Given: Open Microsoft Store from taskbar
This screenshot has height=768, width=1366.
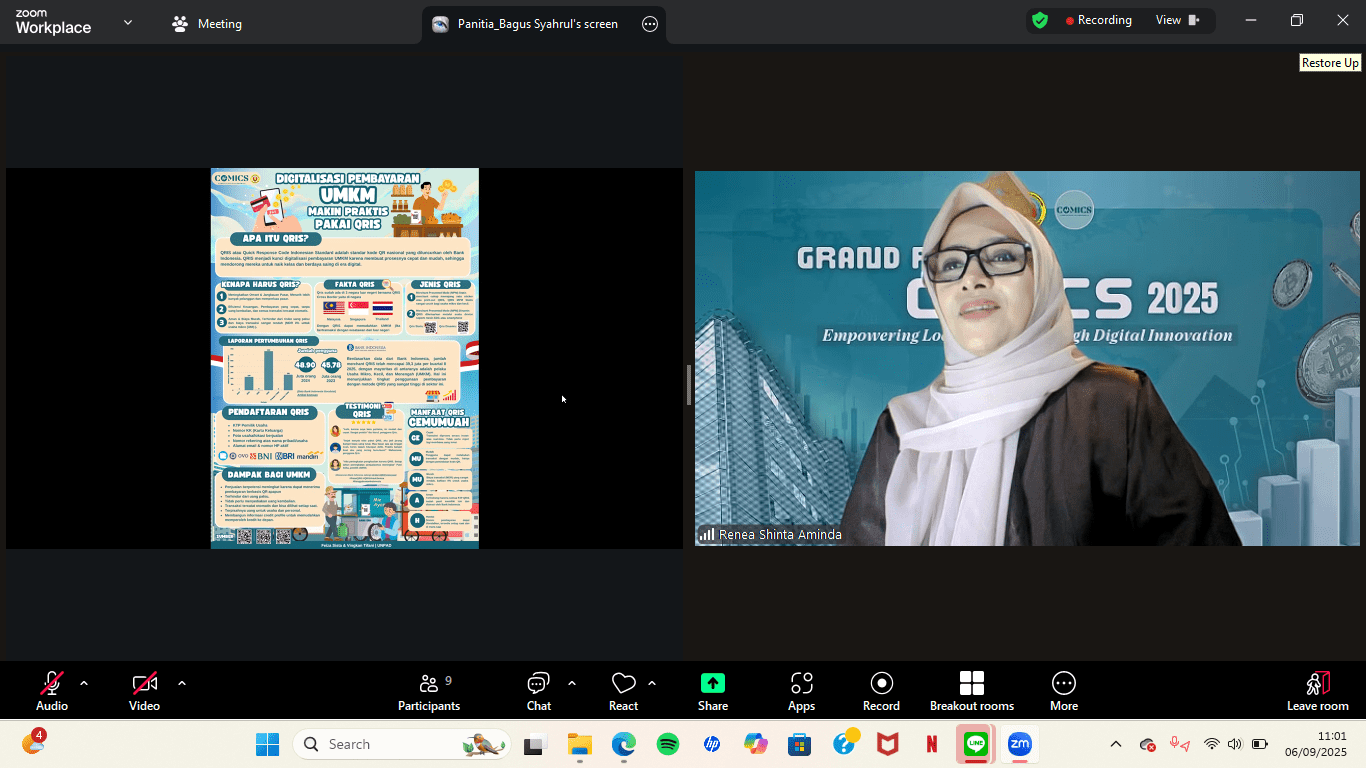Looking at the screenshot, I should tap(800, 744).
